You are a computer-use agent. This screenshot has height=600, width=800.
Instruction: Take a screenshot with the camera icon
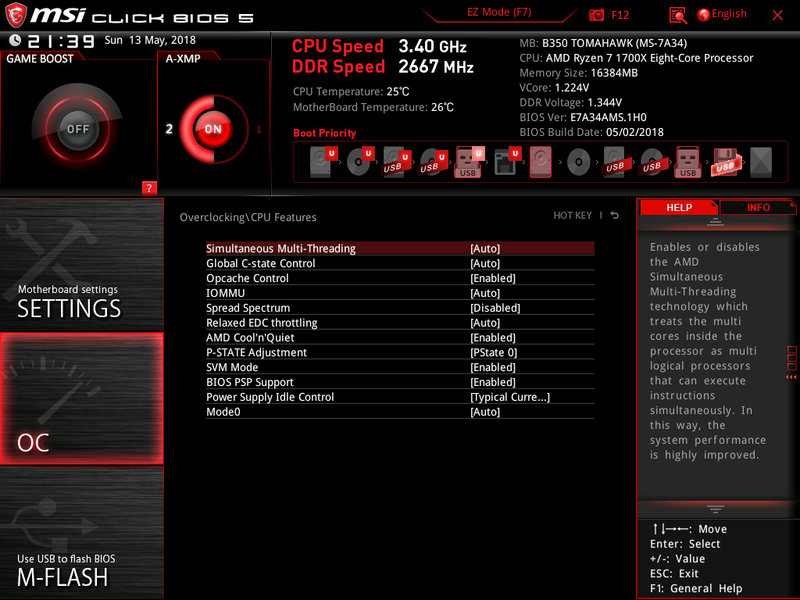pos(596,15)
